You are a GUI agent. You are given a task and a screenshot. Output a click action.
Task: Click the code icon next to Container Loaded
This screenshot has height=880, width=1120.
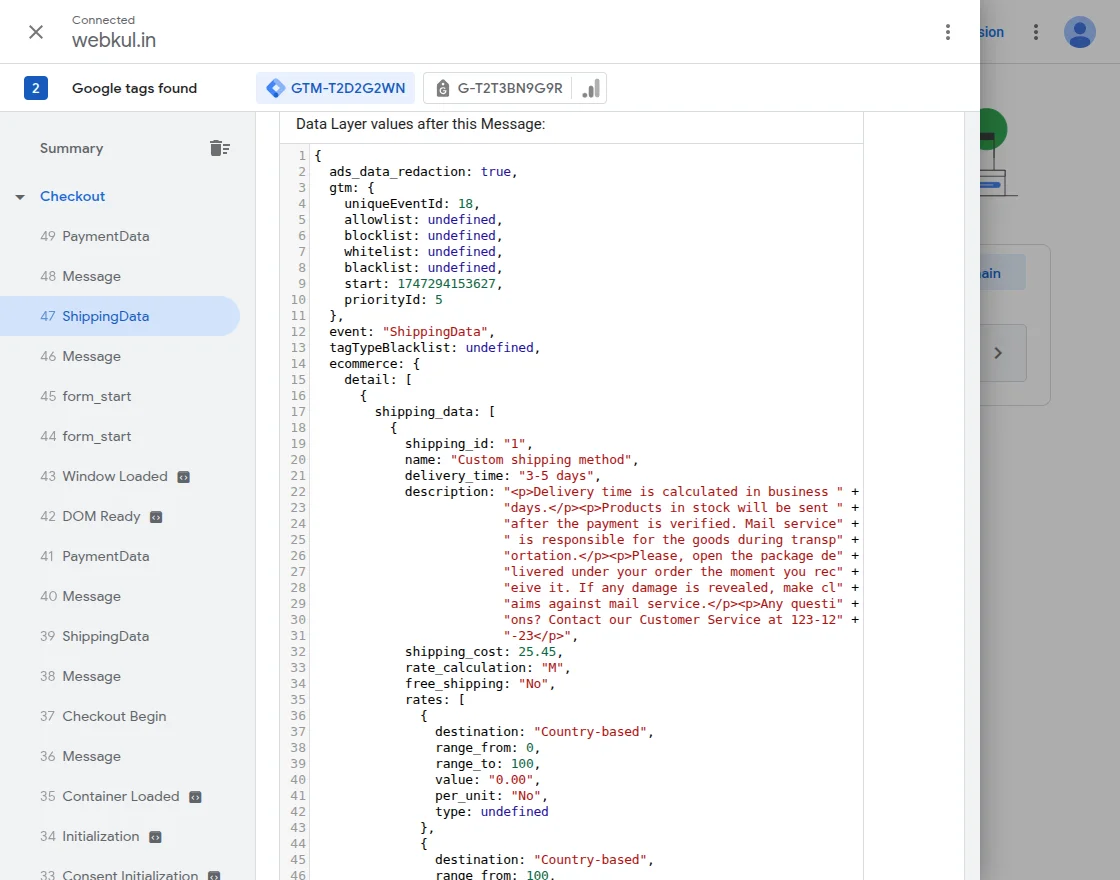195,797
